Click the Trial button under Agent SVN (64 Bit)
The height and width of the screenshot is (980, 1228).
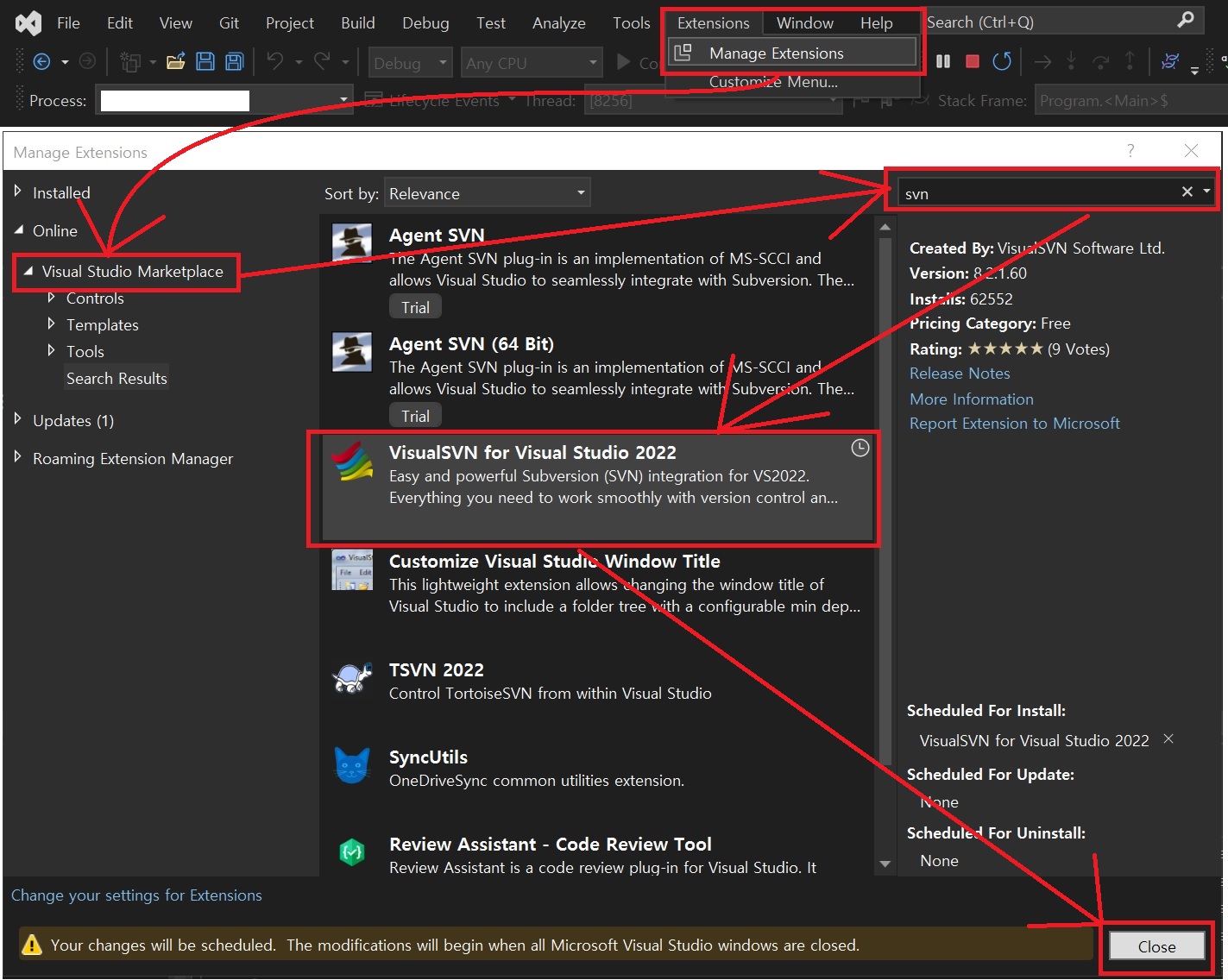[x=415, y=416]
